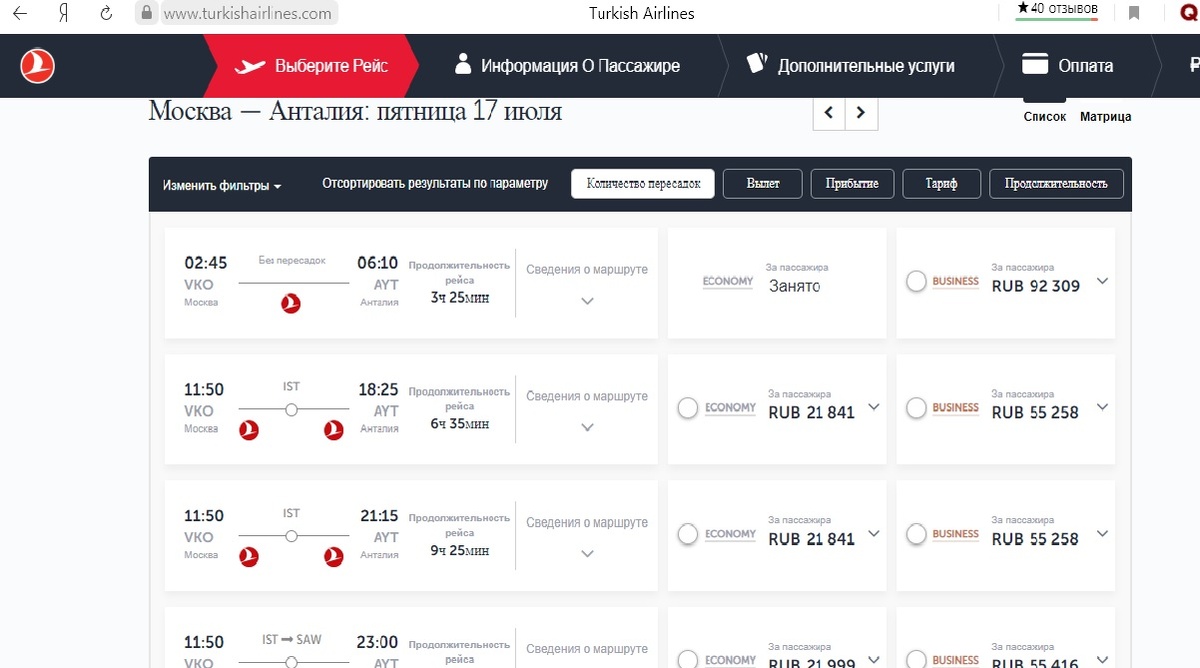Select ECONOMY fare for RUB 21 841

tap(688, 408)
